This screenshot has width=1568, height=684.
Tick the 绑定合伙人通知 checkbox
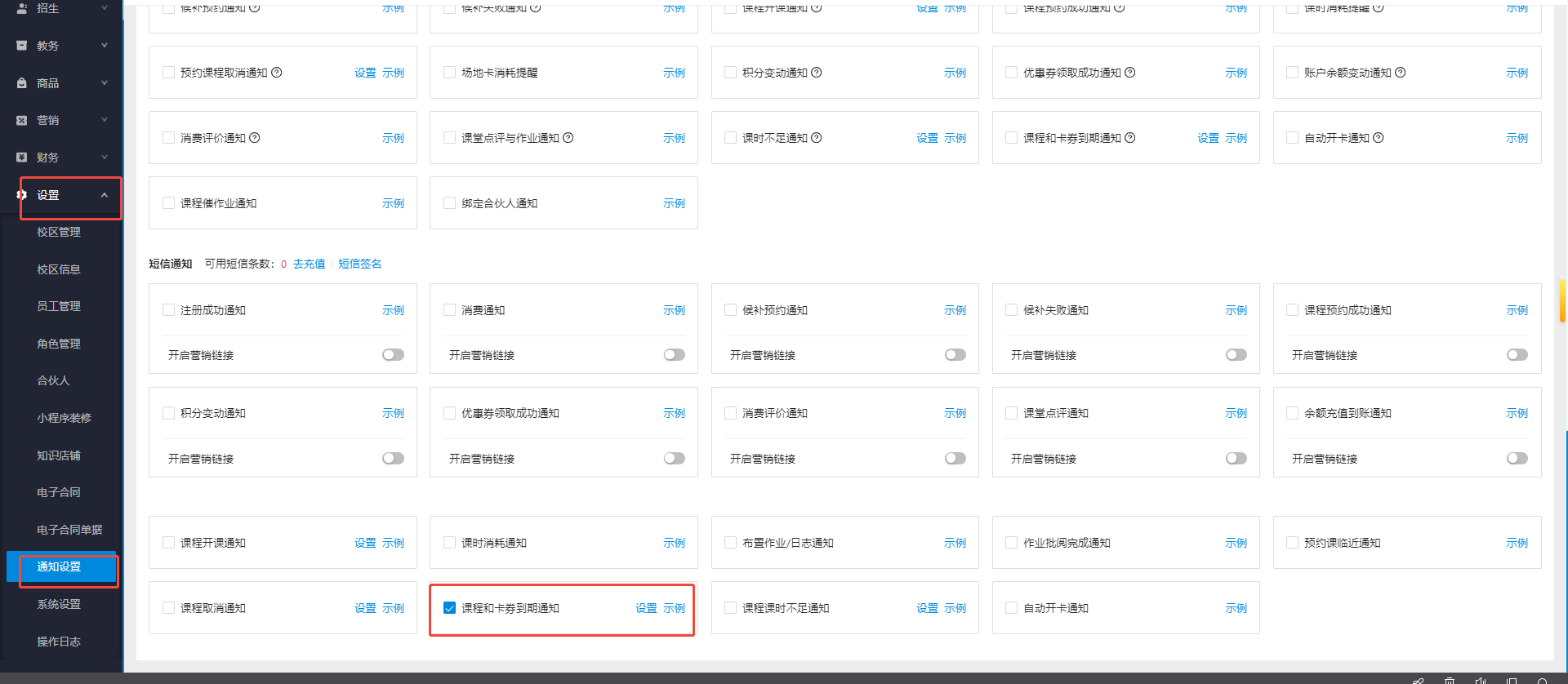coord(449,203)
